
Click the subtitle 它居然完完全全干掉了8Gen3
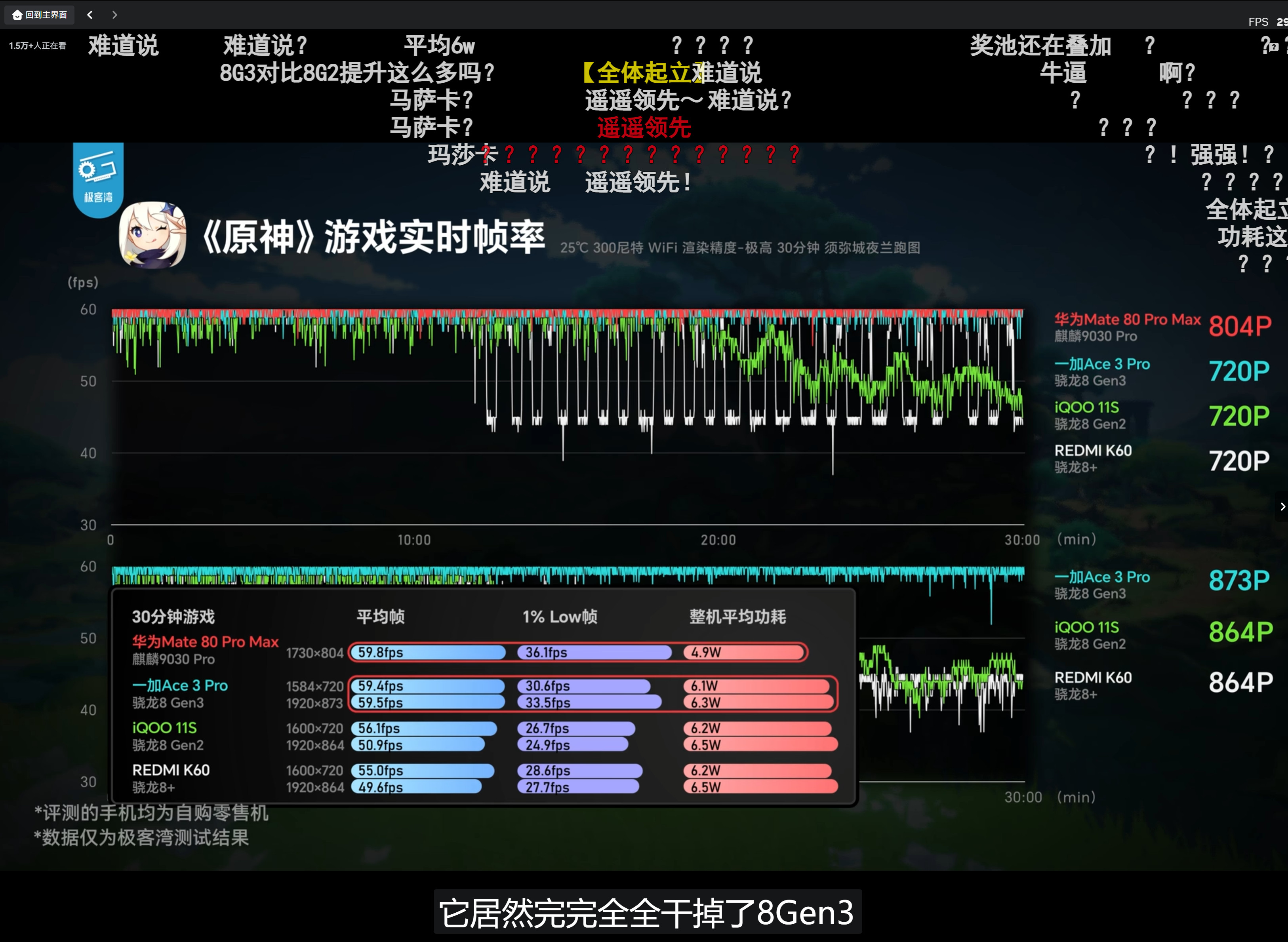tap(647, 912)
